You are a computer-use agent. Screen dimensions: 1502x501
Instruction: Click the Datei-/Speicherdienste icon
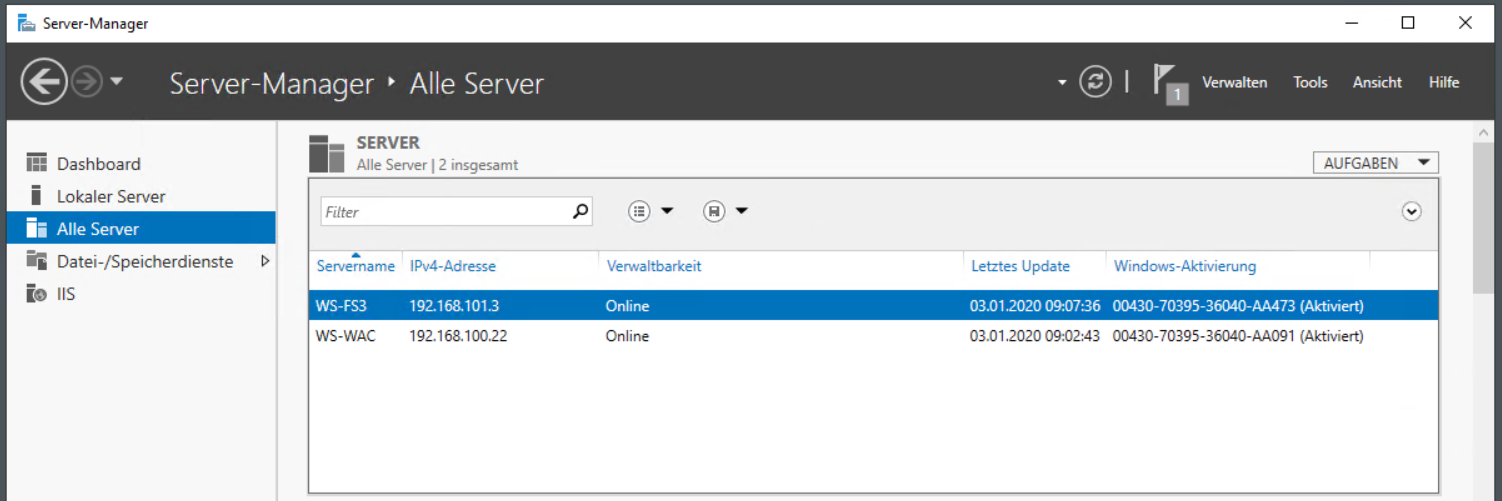(x=37, y=261)
